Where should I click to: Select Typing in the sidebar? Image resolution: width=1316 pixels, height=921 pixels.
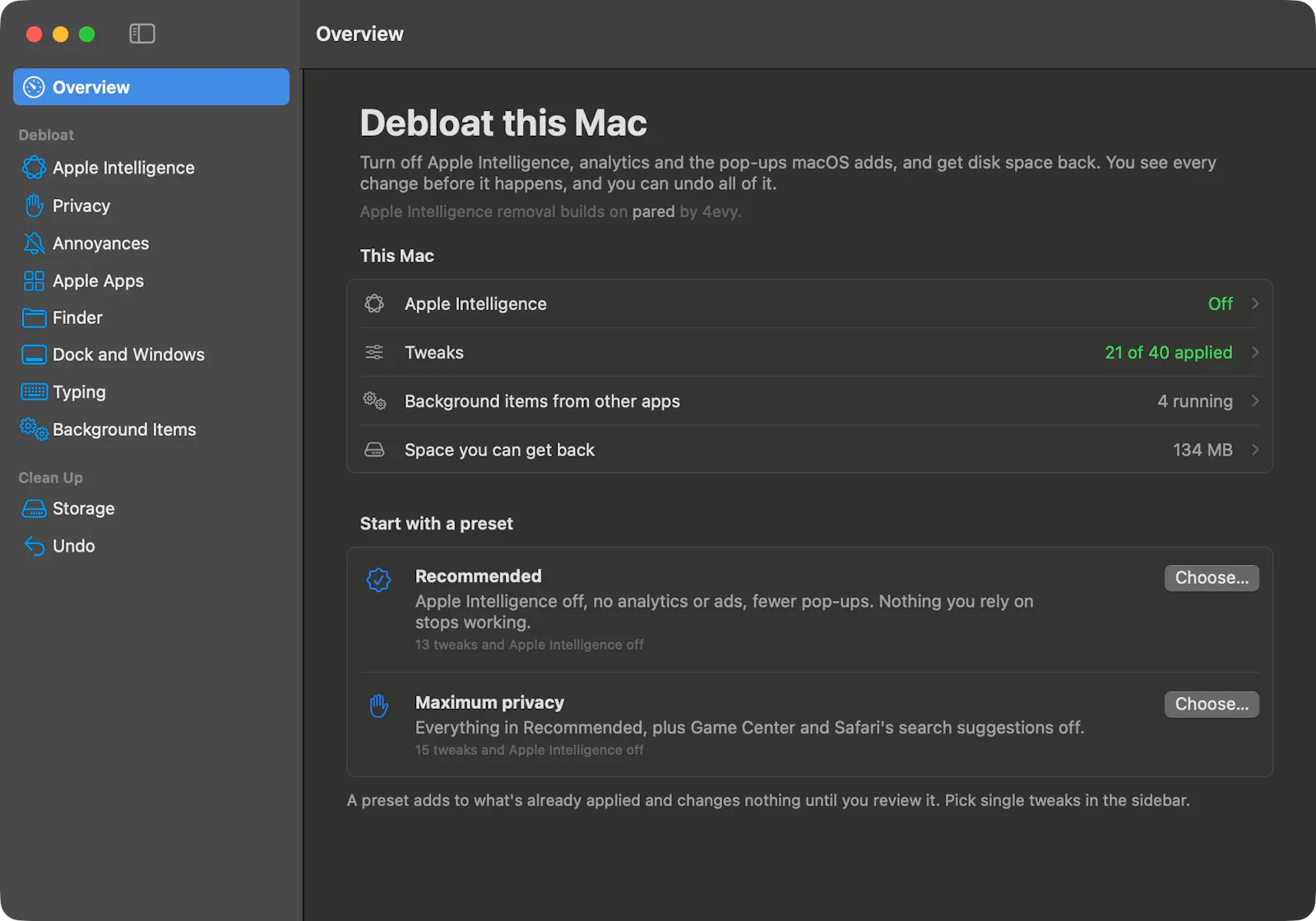(151, 392)
